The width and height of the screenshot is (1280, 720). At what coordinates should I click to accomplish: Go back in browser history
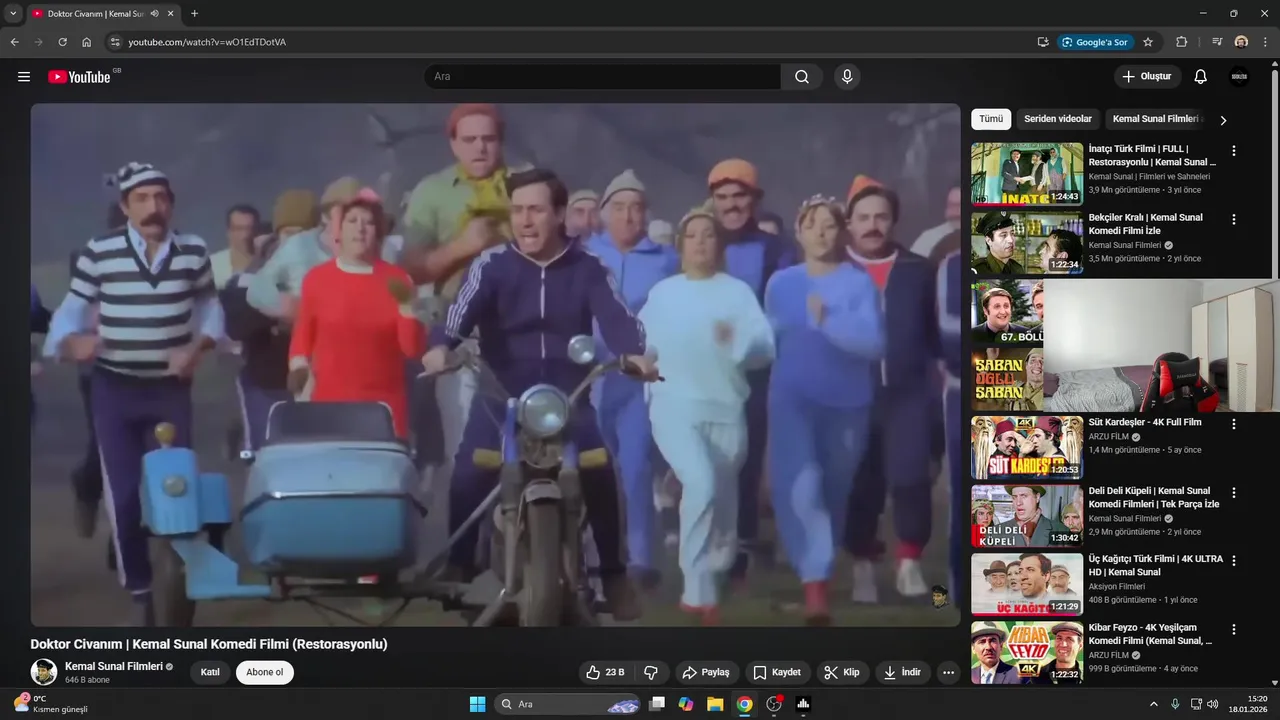[x=14, y=42]
